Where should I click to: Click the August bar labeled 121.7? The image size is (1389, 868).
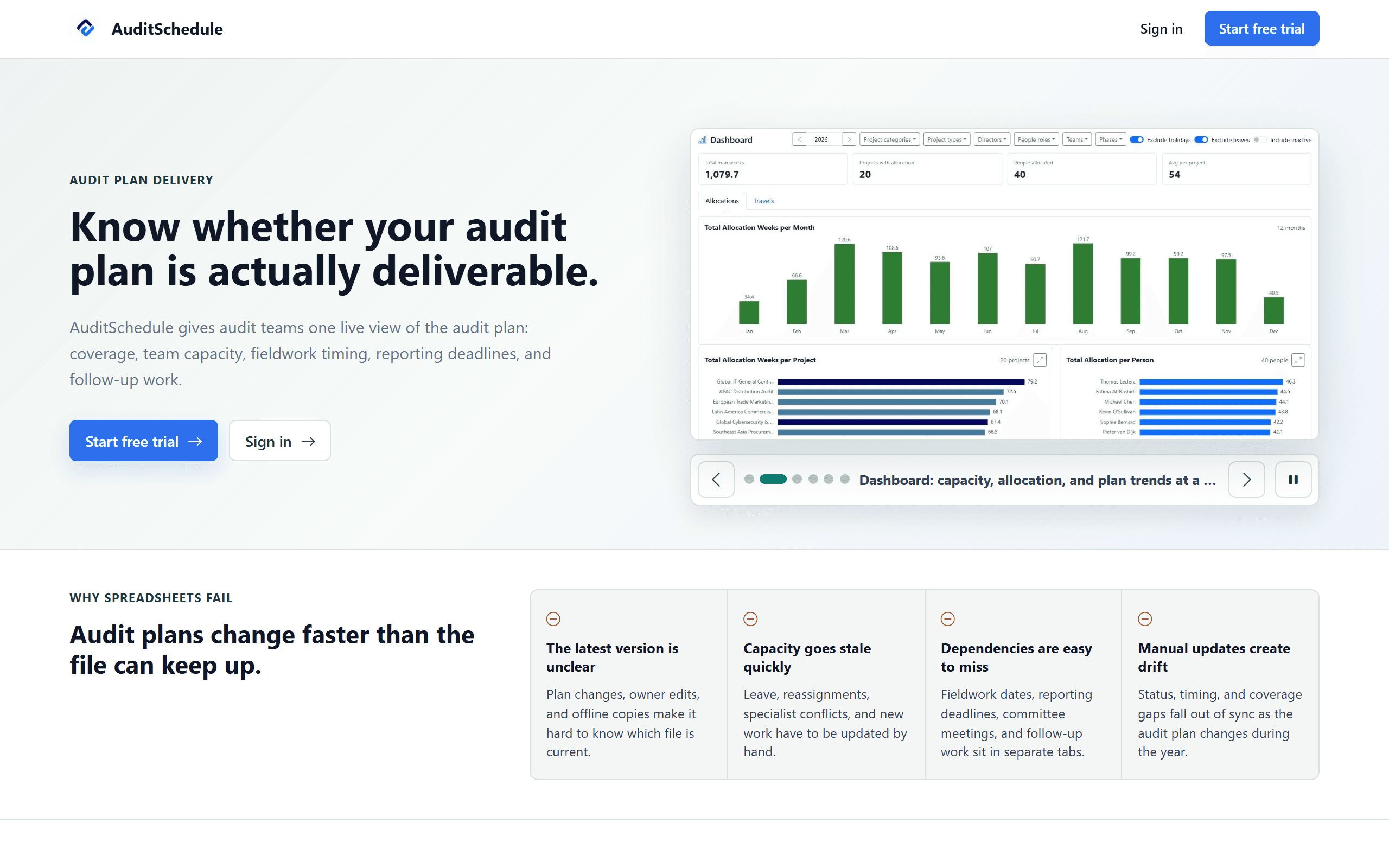[x=1082, y=284]
